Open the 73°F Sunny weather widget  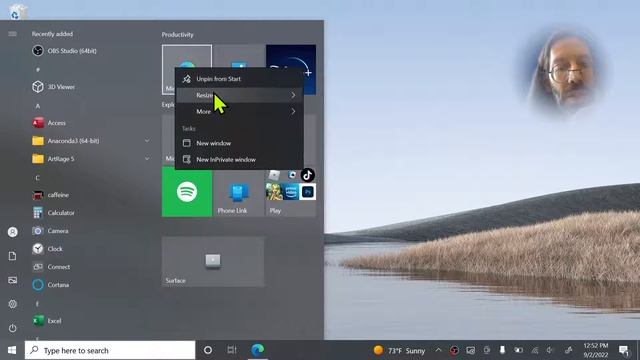[399, 351]
